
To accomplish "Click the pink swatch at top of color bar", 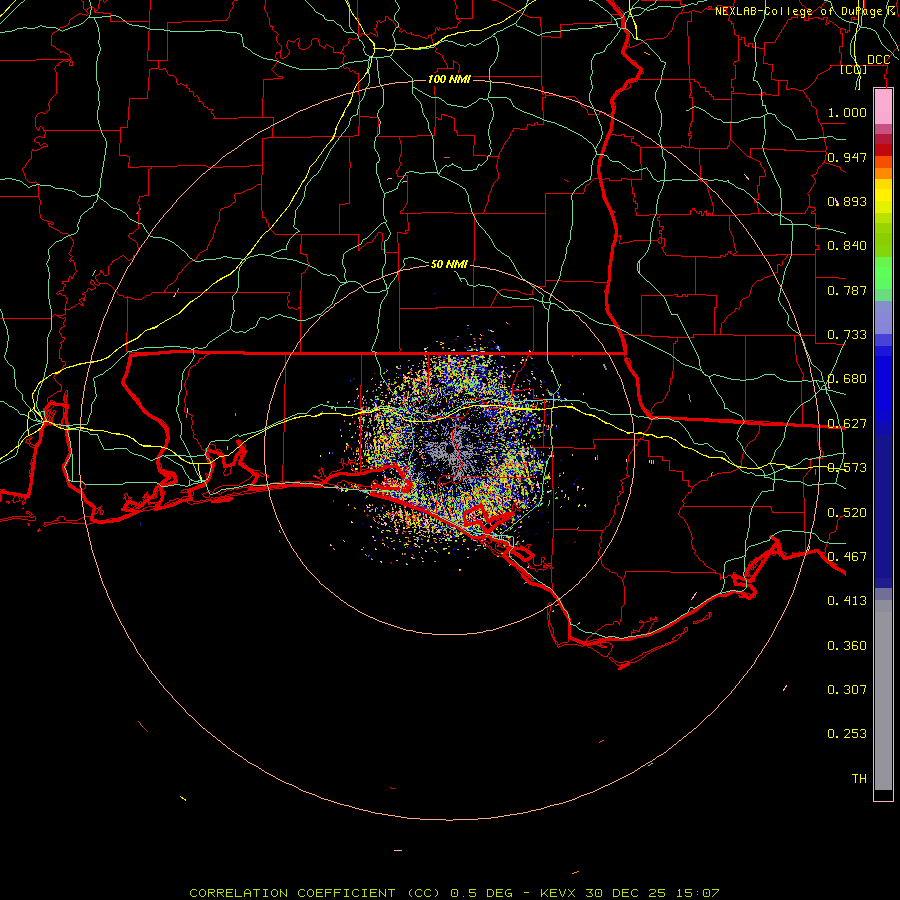I will coord(883,107).
